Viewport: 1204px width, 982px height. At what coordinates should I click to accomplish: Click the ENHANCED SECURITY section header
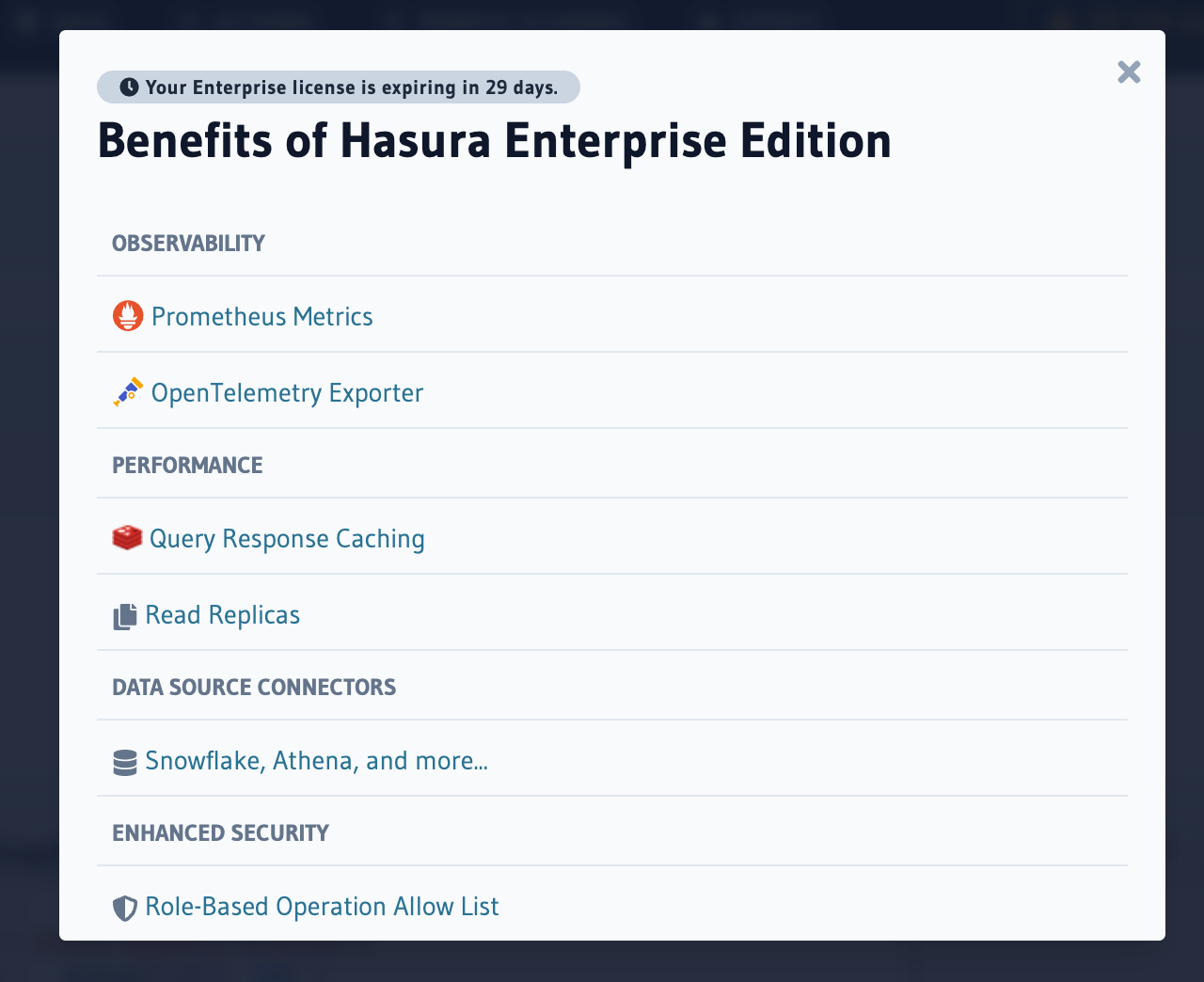[221, 833]
